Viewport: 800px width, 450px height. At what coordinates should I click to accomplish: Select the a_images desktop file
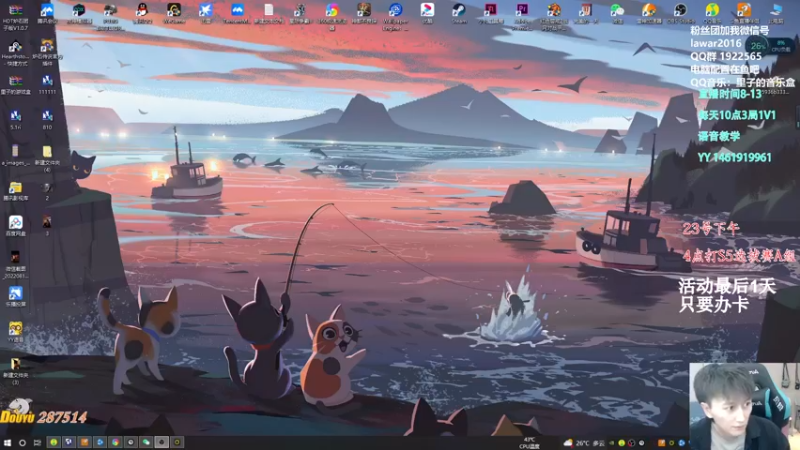[15, 155]
